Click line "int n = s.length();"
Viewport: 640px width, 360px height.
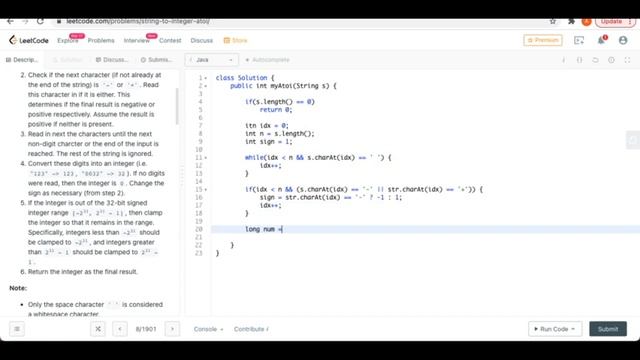[x=280, y=134]
